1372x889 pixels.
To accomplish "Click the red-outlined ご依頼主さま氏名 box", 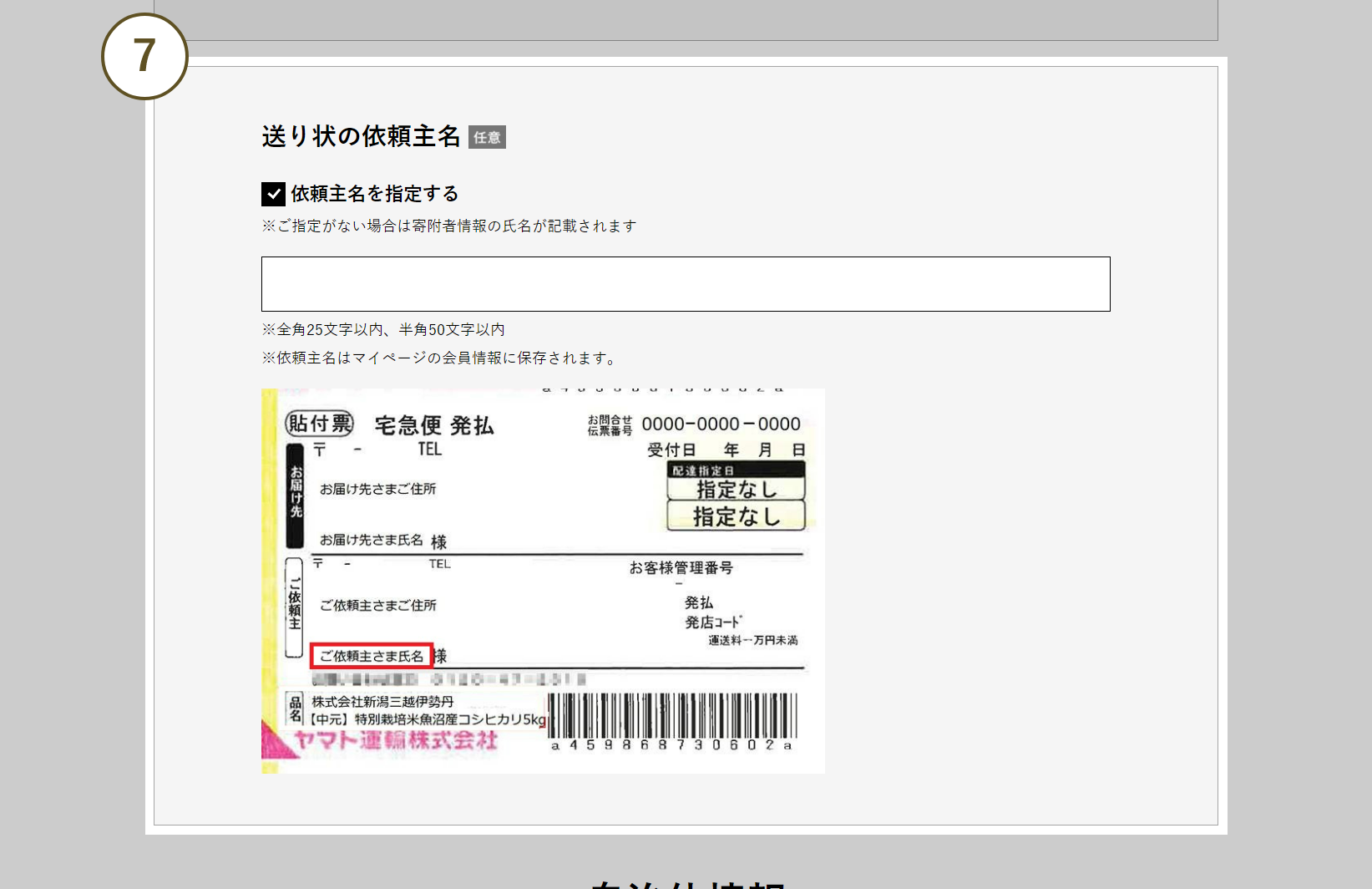I will (x=372, y=656).
